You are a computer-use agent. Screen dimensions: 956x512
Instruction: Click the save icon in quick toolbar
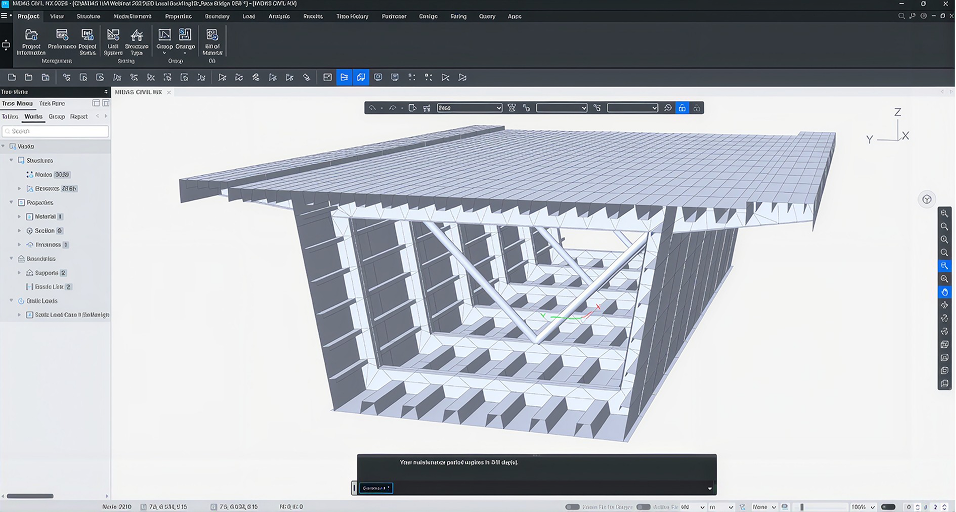46,77
